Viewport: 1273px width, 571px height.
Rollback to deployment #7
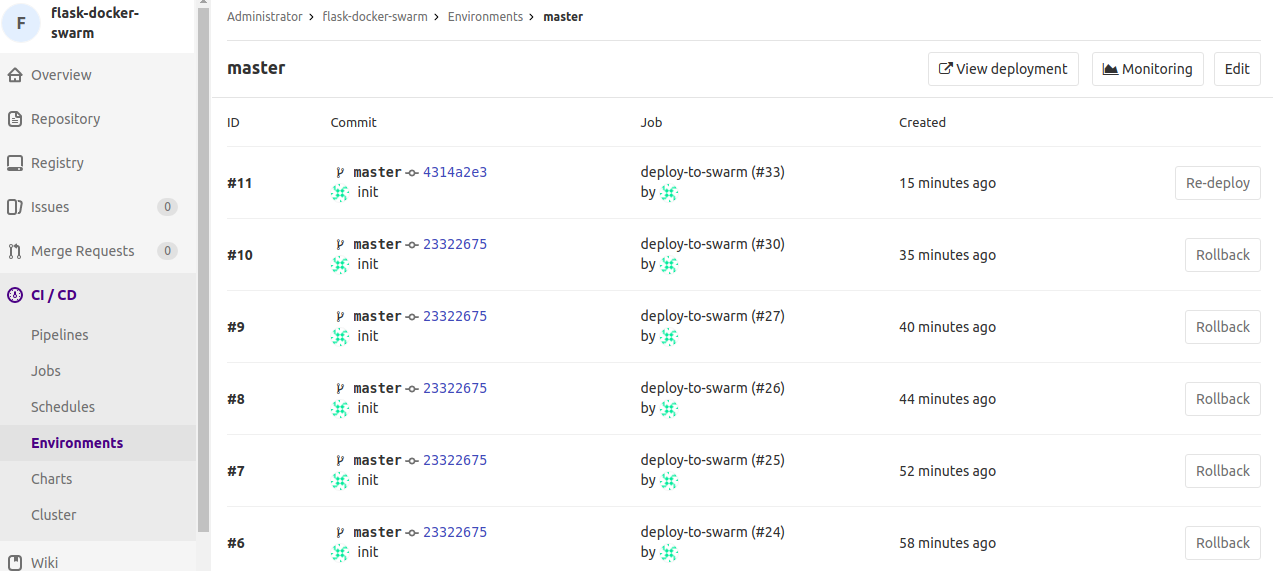coord(1222,471)
